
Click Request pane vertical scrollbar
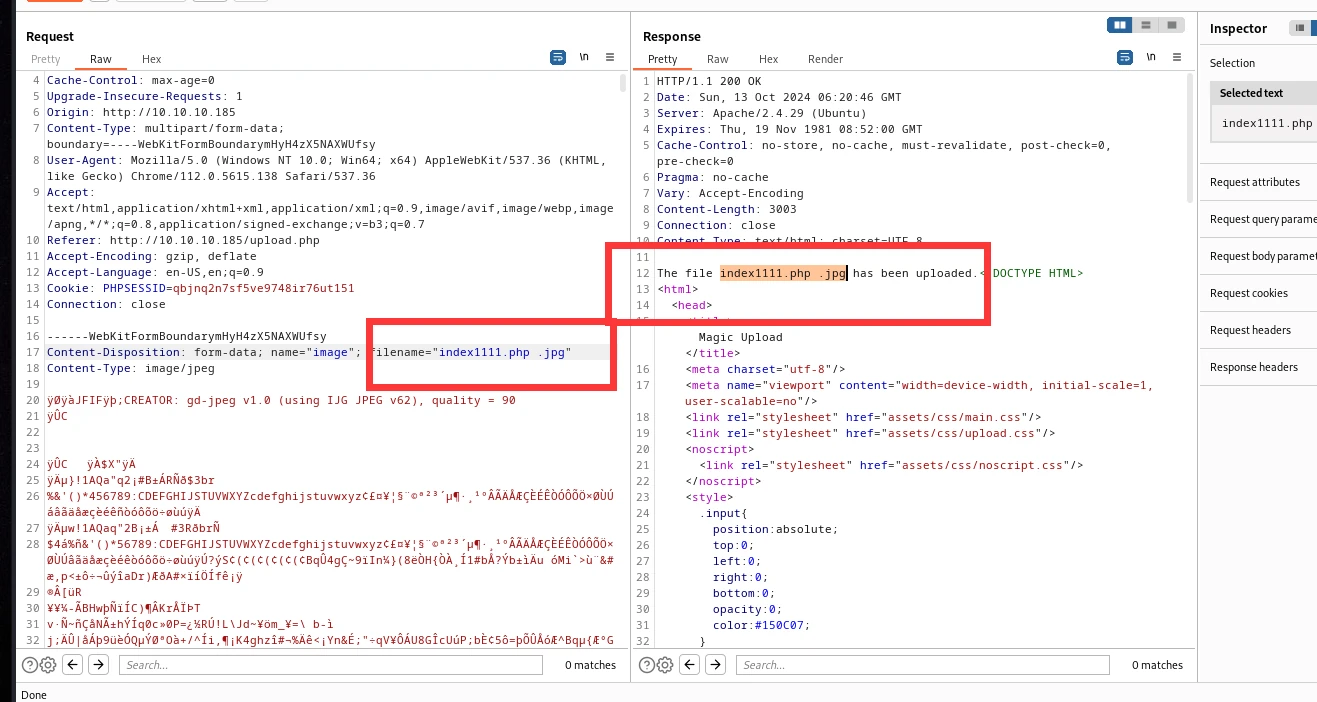coord(622,84)
